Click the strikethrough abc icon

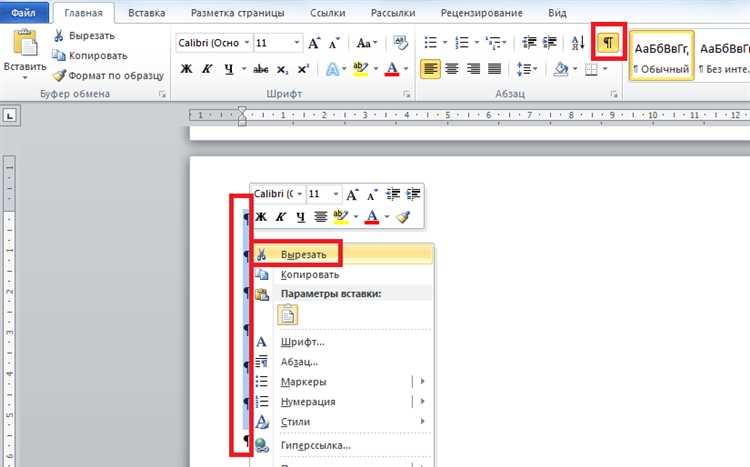tap(261, 69)
